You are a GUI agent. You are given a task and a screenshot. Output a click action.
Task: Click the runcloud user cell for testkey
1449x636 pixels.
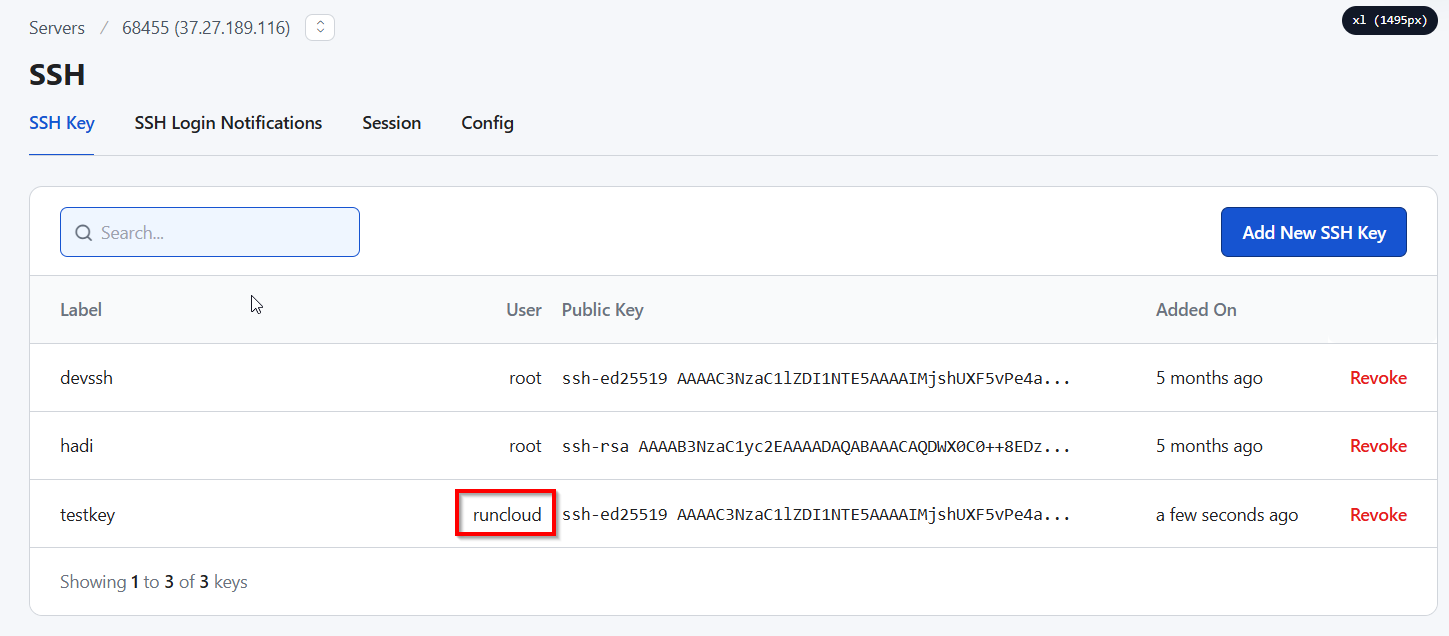pyautogui.click(x=507, y=515)
